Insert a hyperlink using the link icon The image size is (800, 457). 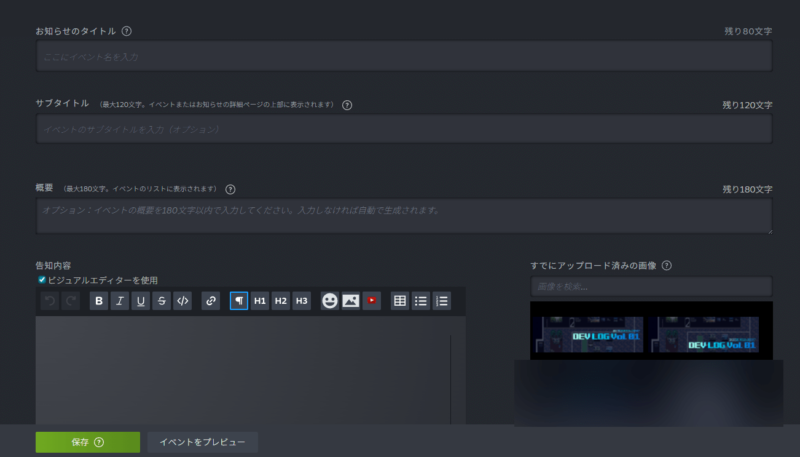(210, 301)
